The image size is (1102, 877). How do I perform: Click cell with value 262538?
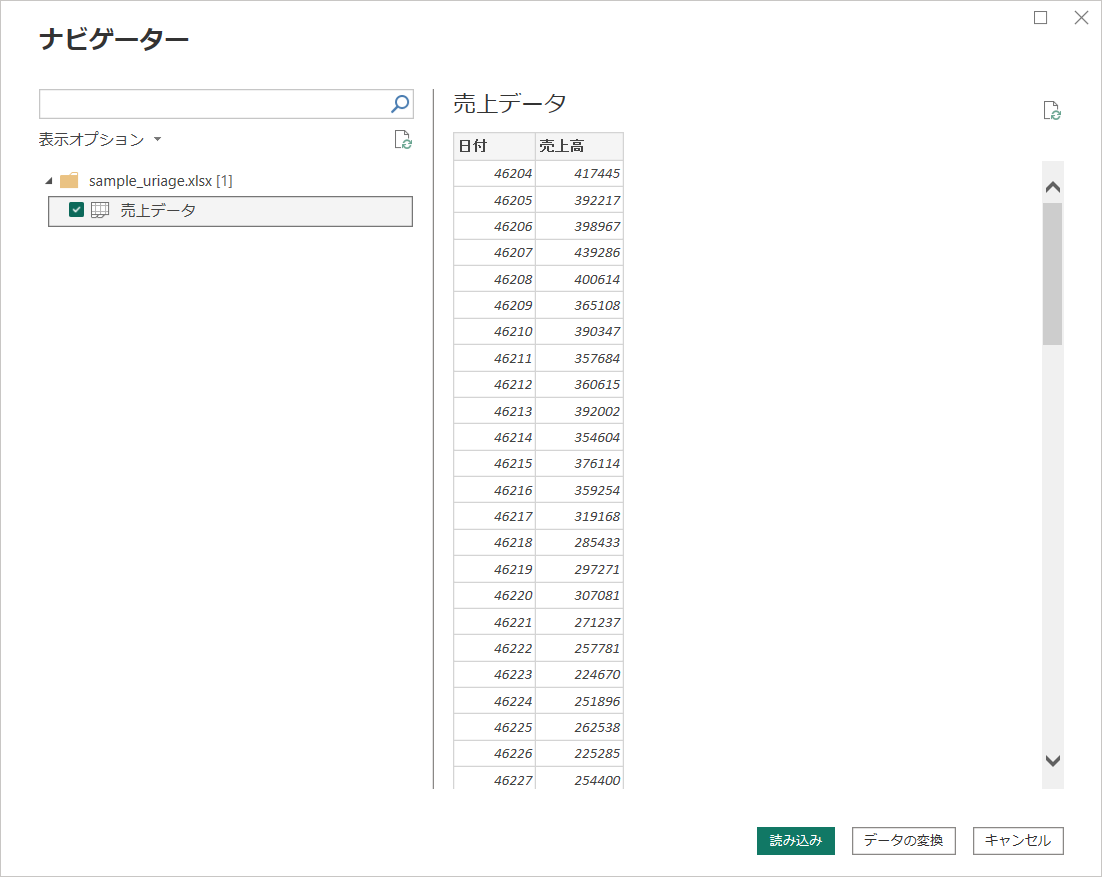click(x=579, y=727)
